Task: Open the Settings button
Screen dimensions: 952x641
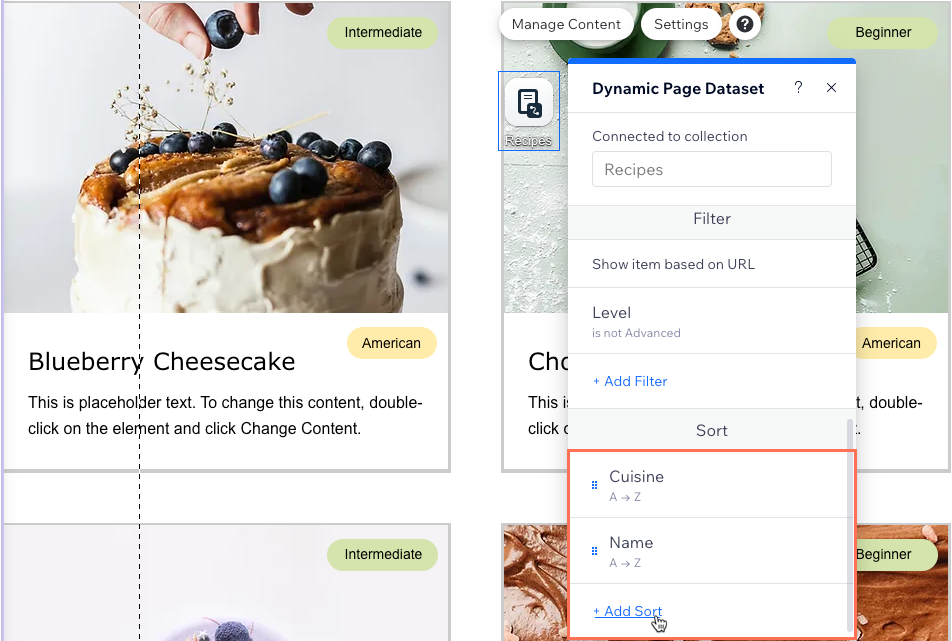Action: pyautogui.click(x=681, y=24)
